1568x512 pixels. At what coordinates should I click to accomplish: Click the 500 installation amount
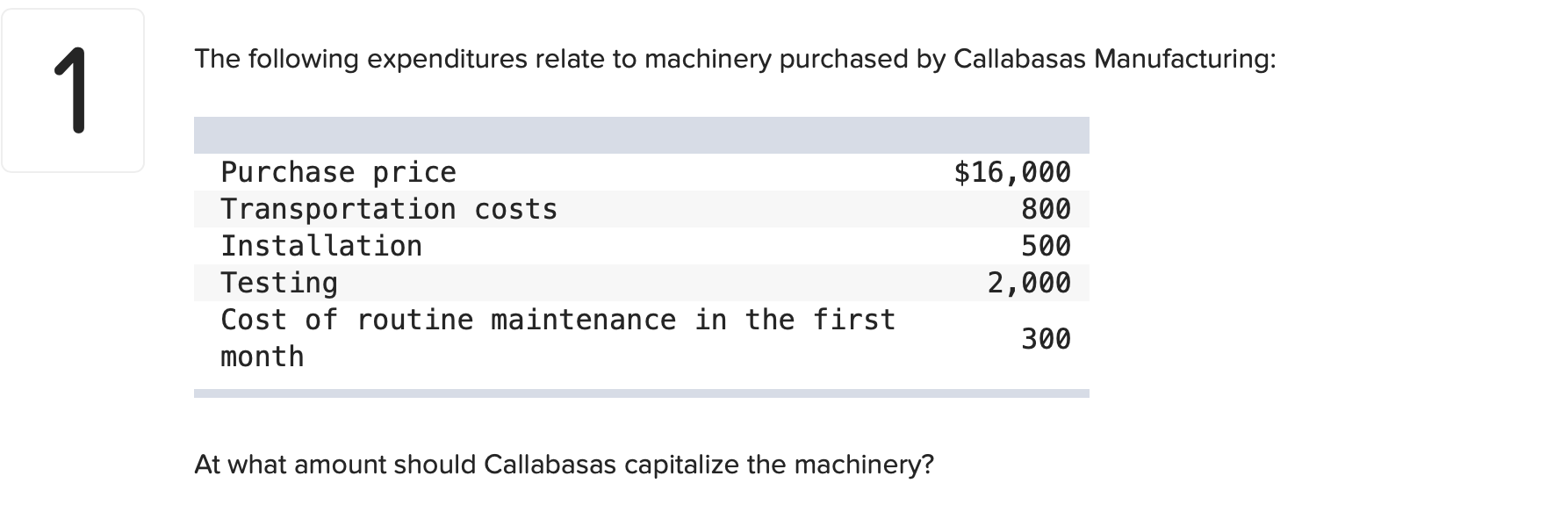click(1046, 246)
